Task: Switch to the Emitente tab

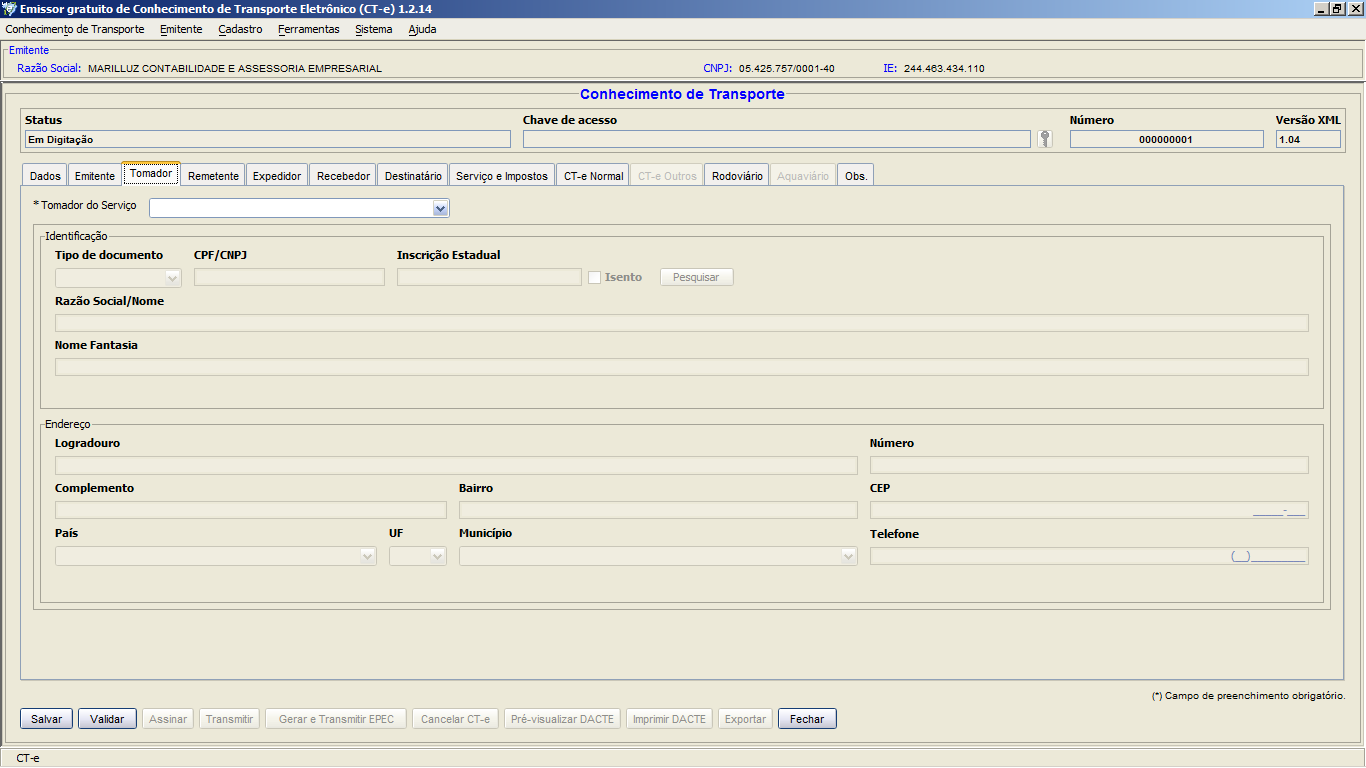Action: coord(95,176)
